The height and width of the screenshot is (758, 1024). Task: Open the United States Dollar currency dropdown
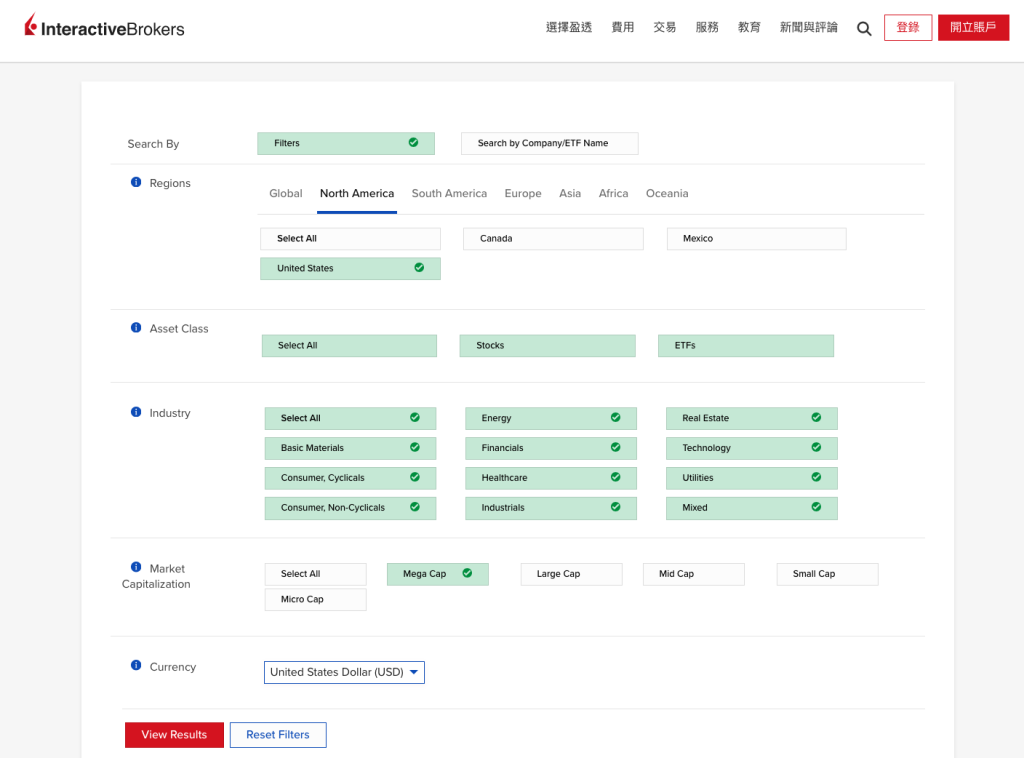tap(344, 672)
